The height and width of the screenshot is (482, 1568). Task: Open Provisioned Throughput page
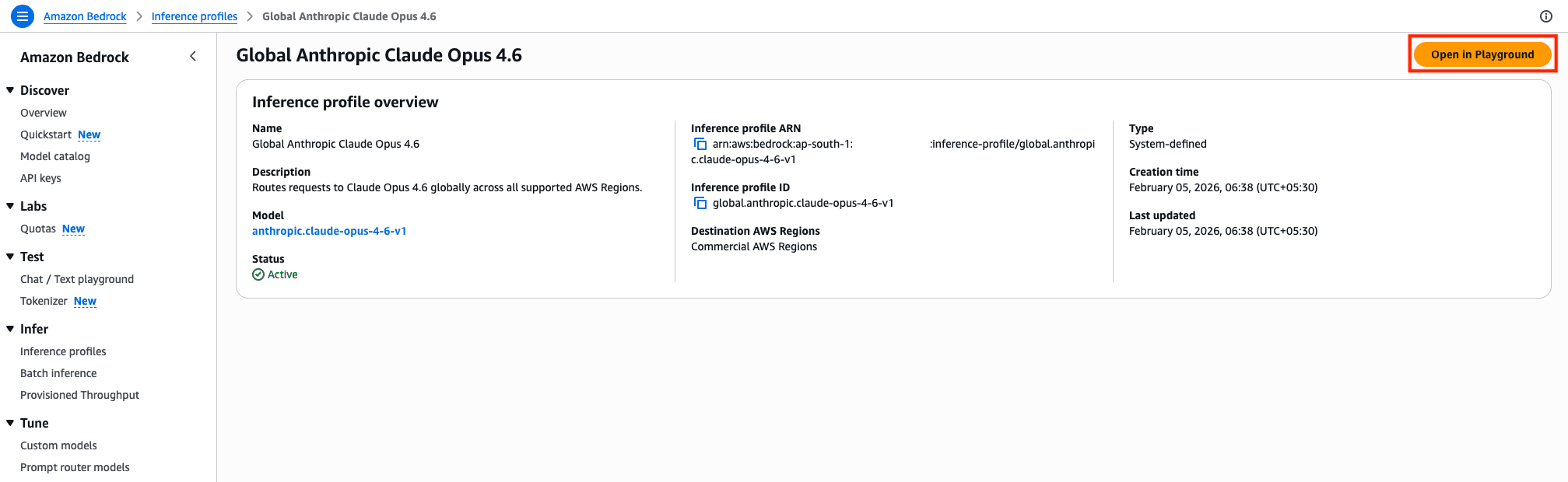pyautogui.click(x=79, y=395)
